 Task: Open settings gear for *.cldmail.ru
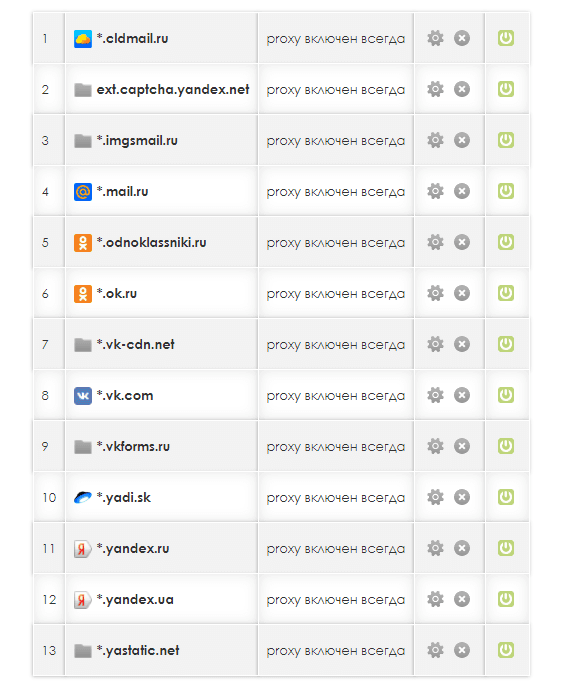pos(435,38)
